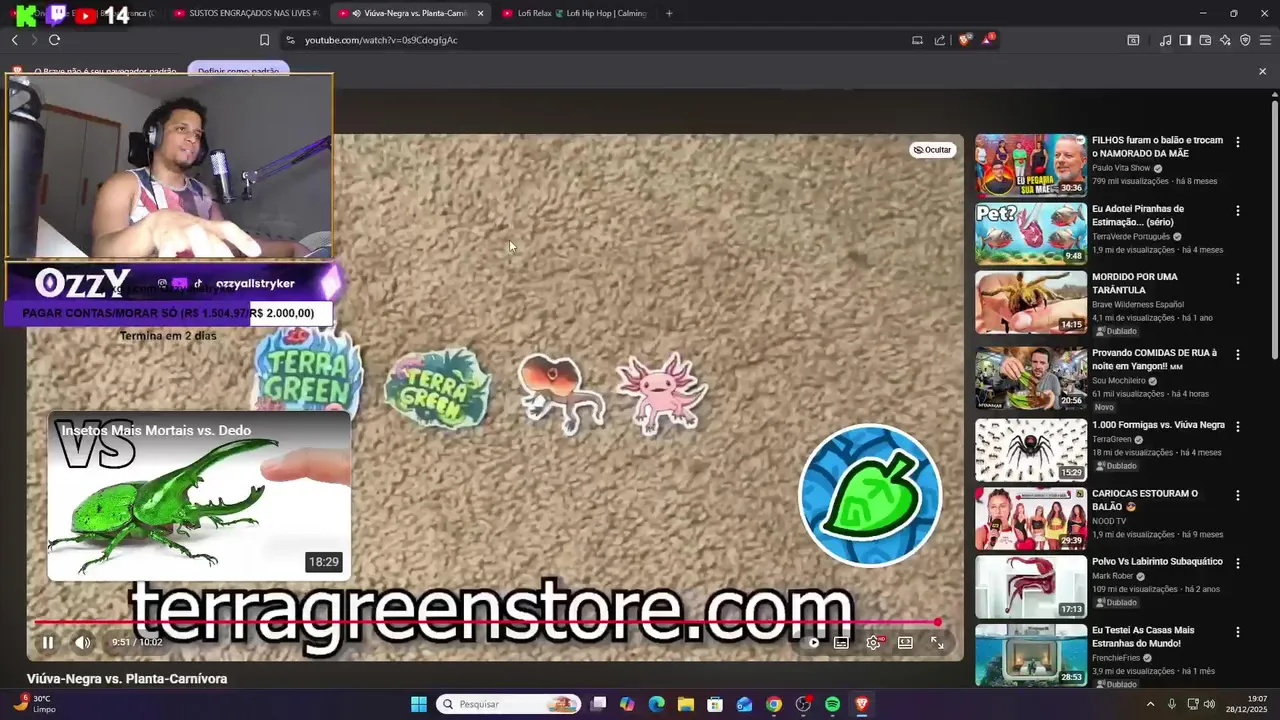Open the weather widget showing 30°C Limpo
This screenshot has width=1280, height=720.
click(35, 704)
